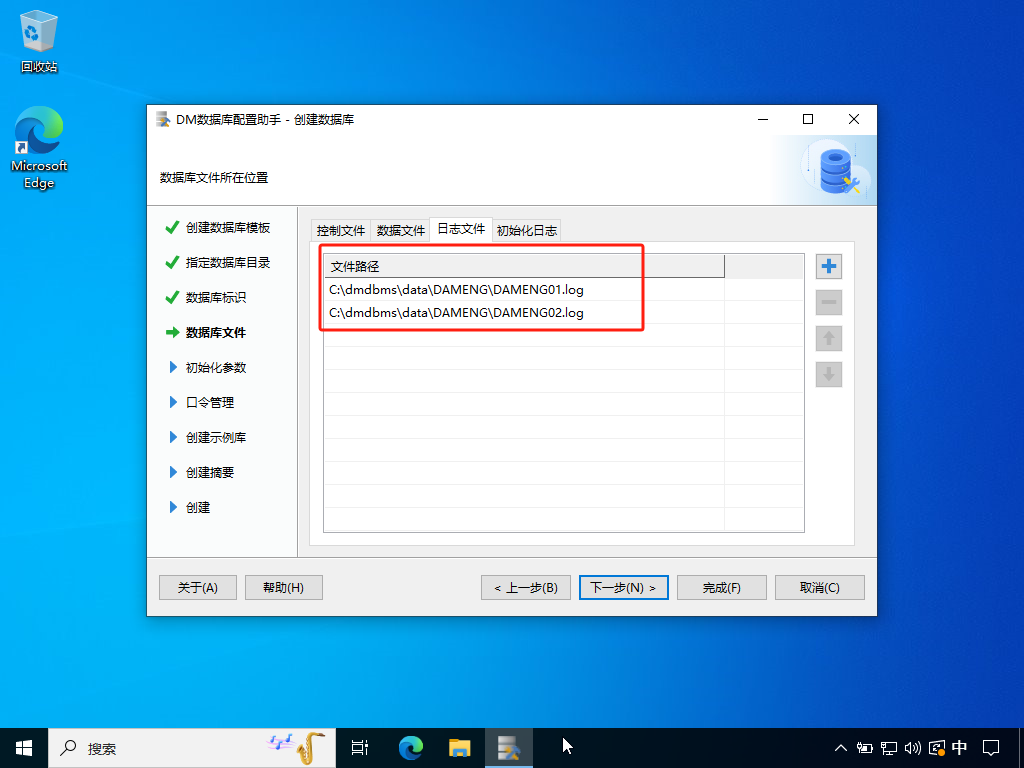The width and height of the screenshot is (1024, 768).
Task: Click the 关于(A) button
Action: pyautogui.click(x=197, y=588)
